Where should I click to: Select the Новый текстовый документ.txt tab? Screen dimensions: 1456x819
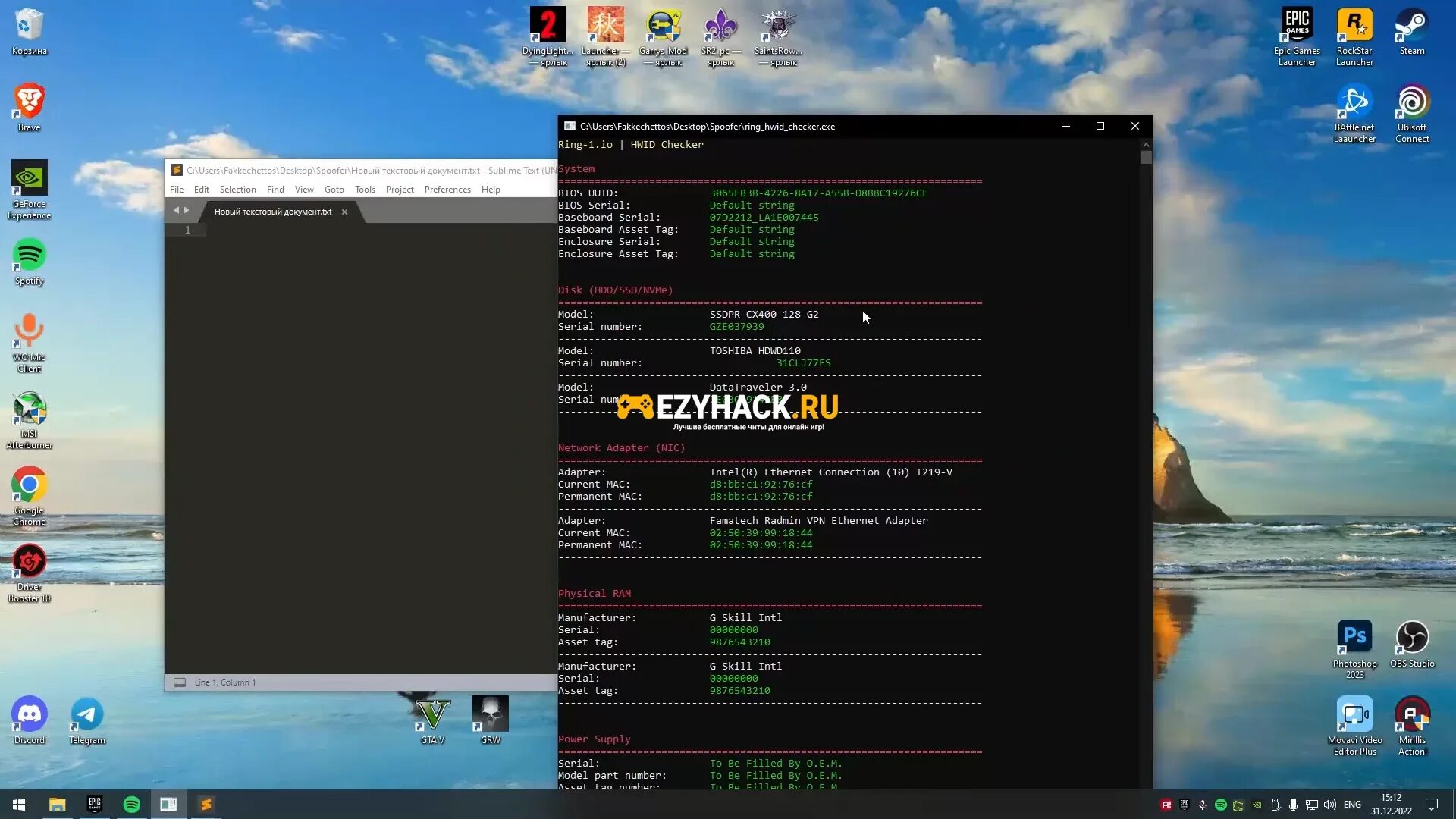click(x=273, y=212)
